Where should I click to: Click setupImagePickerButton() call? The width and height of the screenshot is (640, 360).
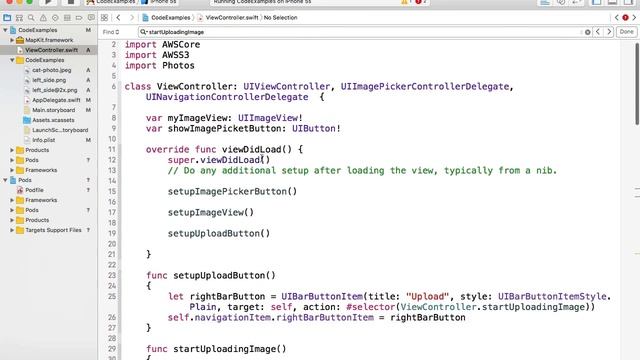(x=232, y=191)
